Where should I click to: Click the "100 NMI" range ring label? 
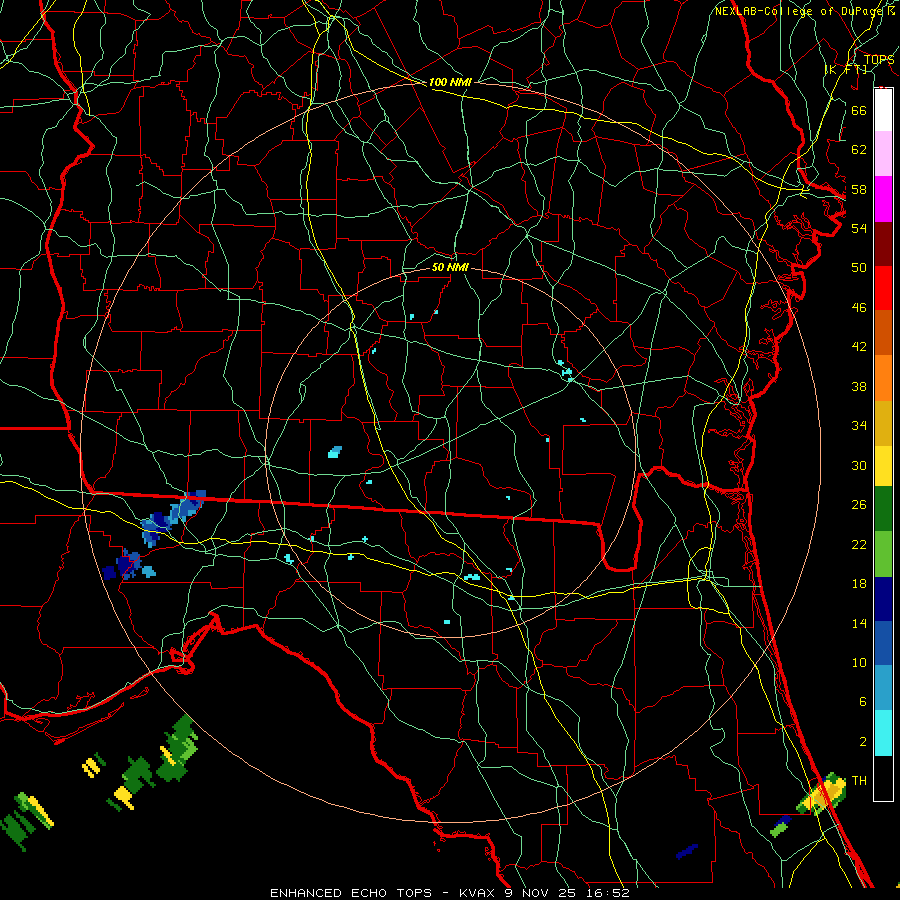451,82
